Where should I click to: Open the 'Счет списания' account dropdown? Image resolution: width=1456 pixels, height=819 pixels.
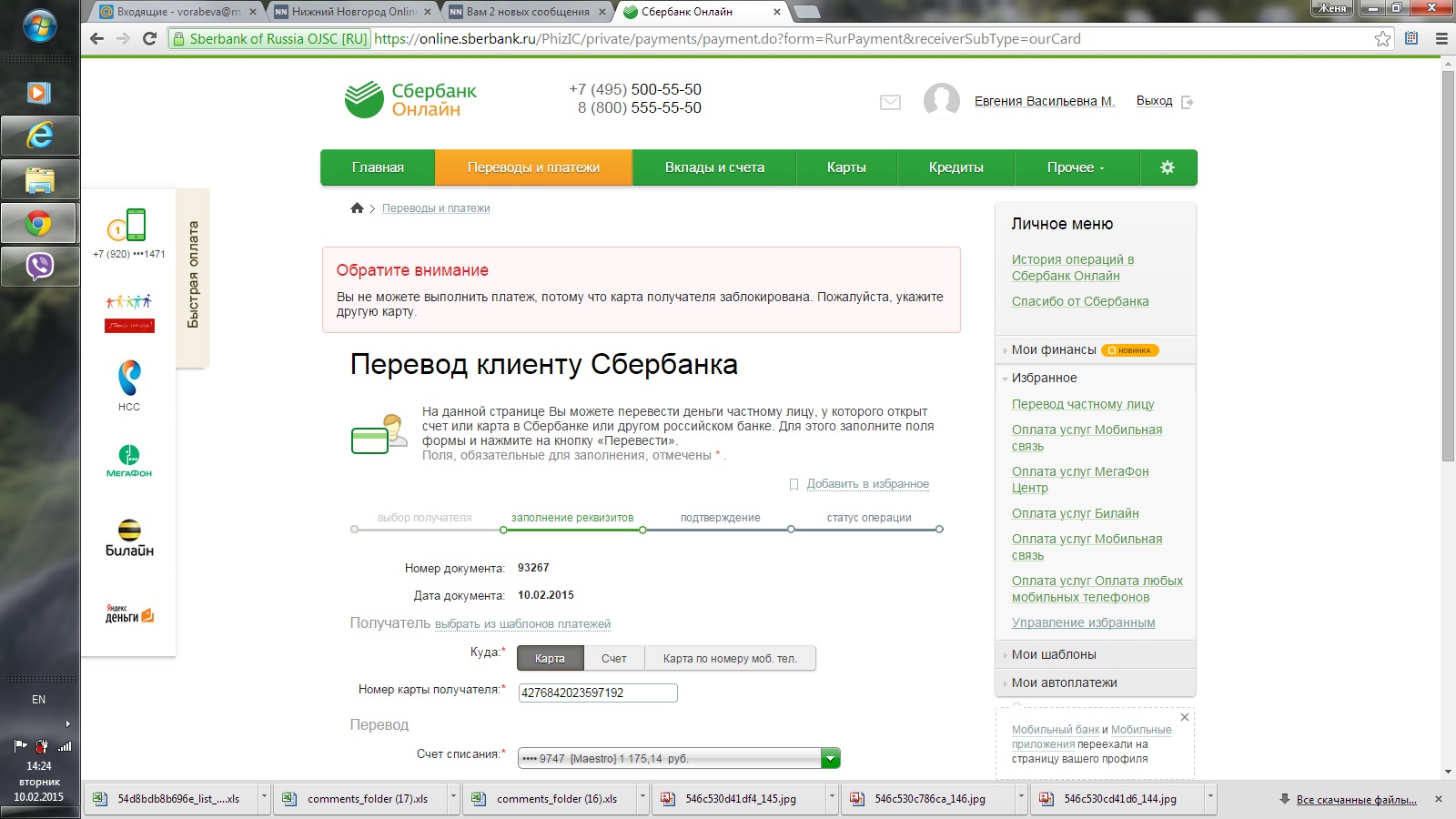click(x=678, y=758)
